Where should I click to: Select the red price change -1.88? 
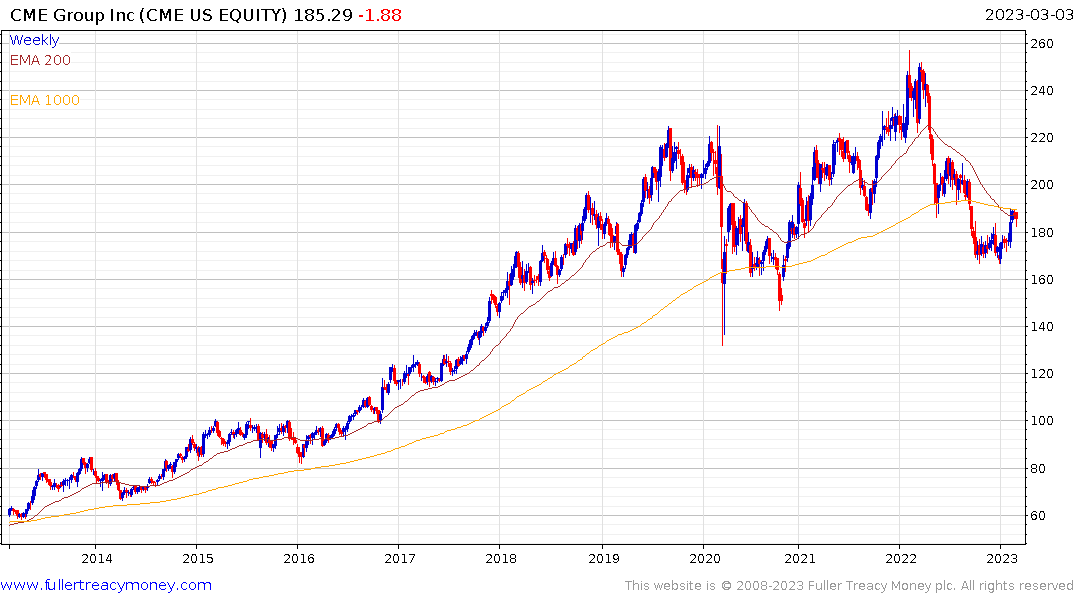point(380,15)
